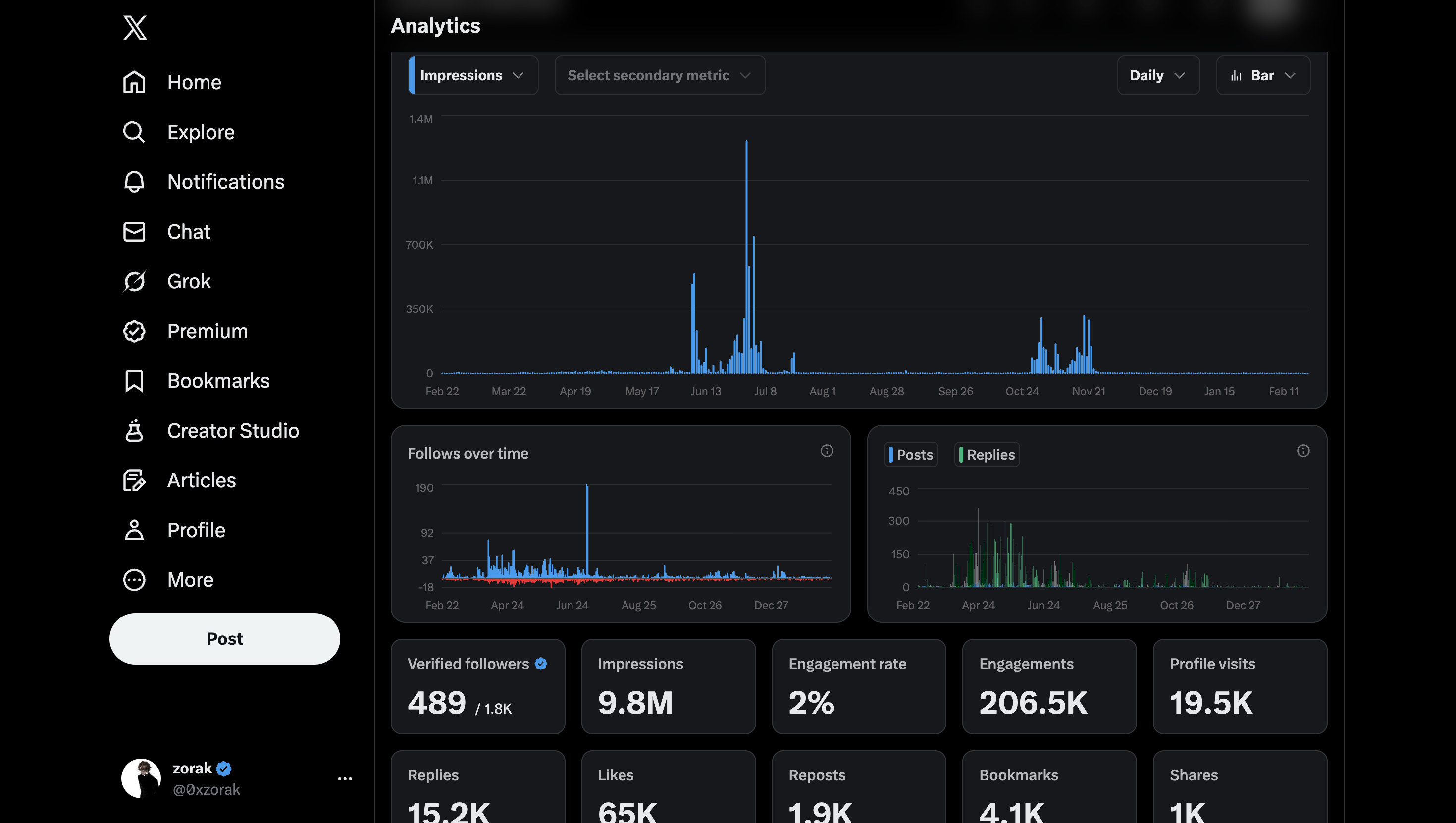Click the Premium badge icon

point(134,331)
